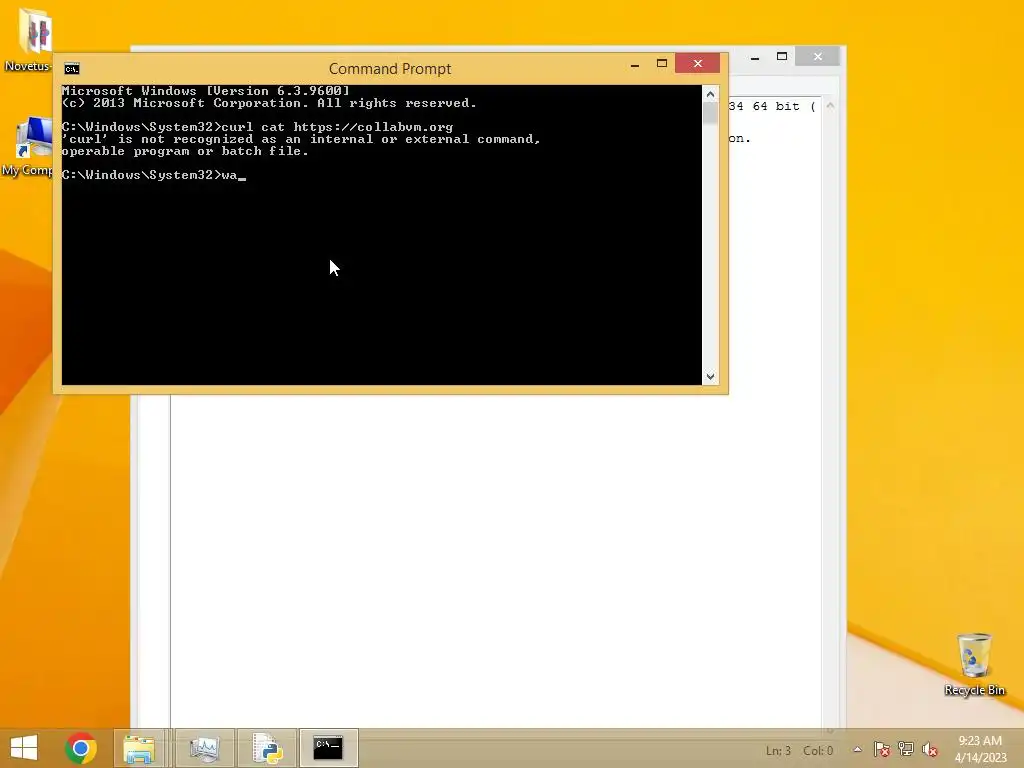Select the Command Prompt taskbar button
The image size is (1024, 768).
click(x=328, y=748)
